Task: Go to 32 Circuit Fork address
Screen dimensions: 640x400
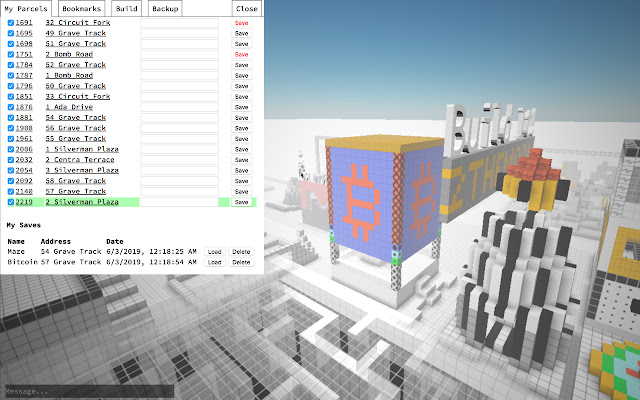Action: pyautogui.click(x=78, y=23)
